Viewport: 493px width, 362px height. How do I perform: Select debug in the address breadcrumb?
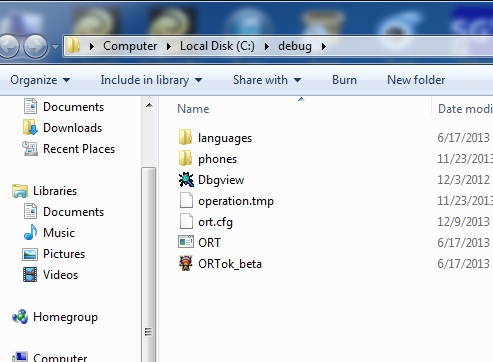tap(295, 46)
